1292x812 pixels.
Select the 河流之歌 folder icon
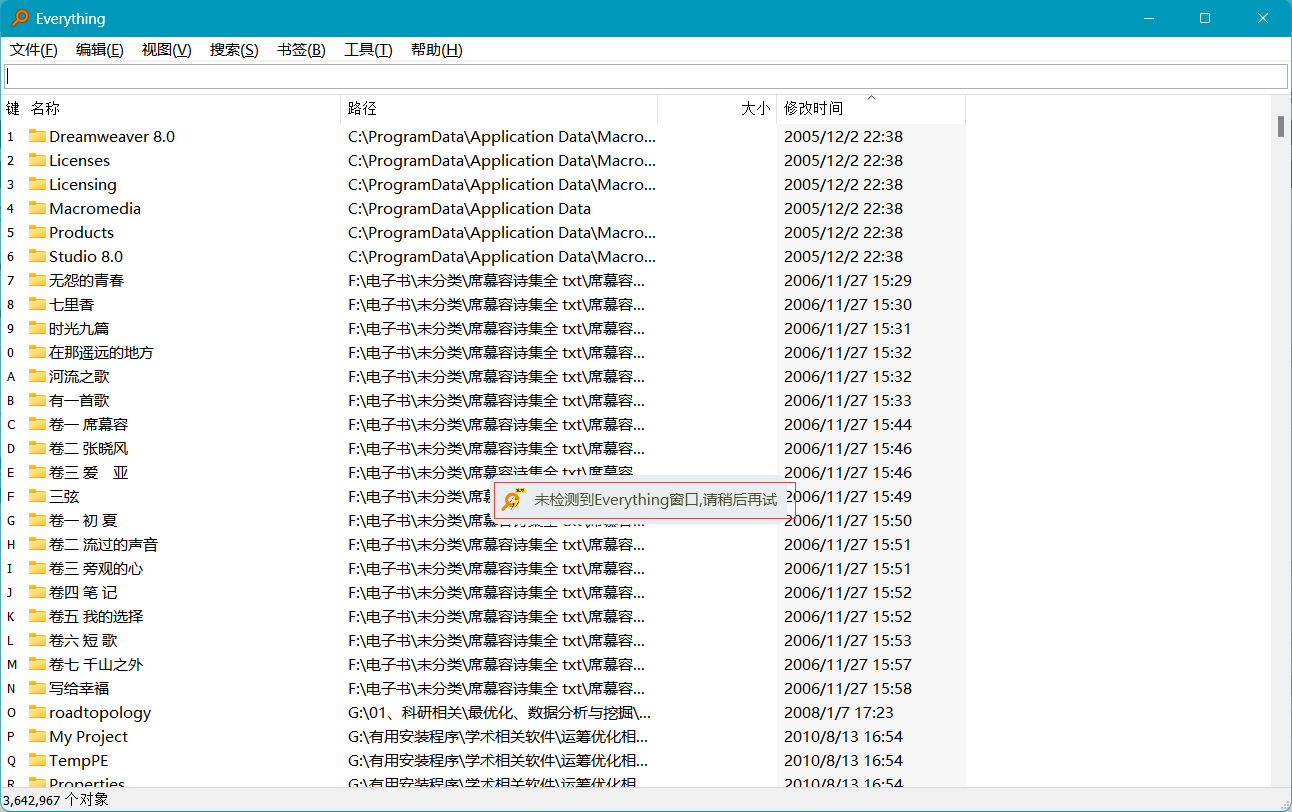[38, 376]
